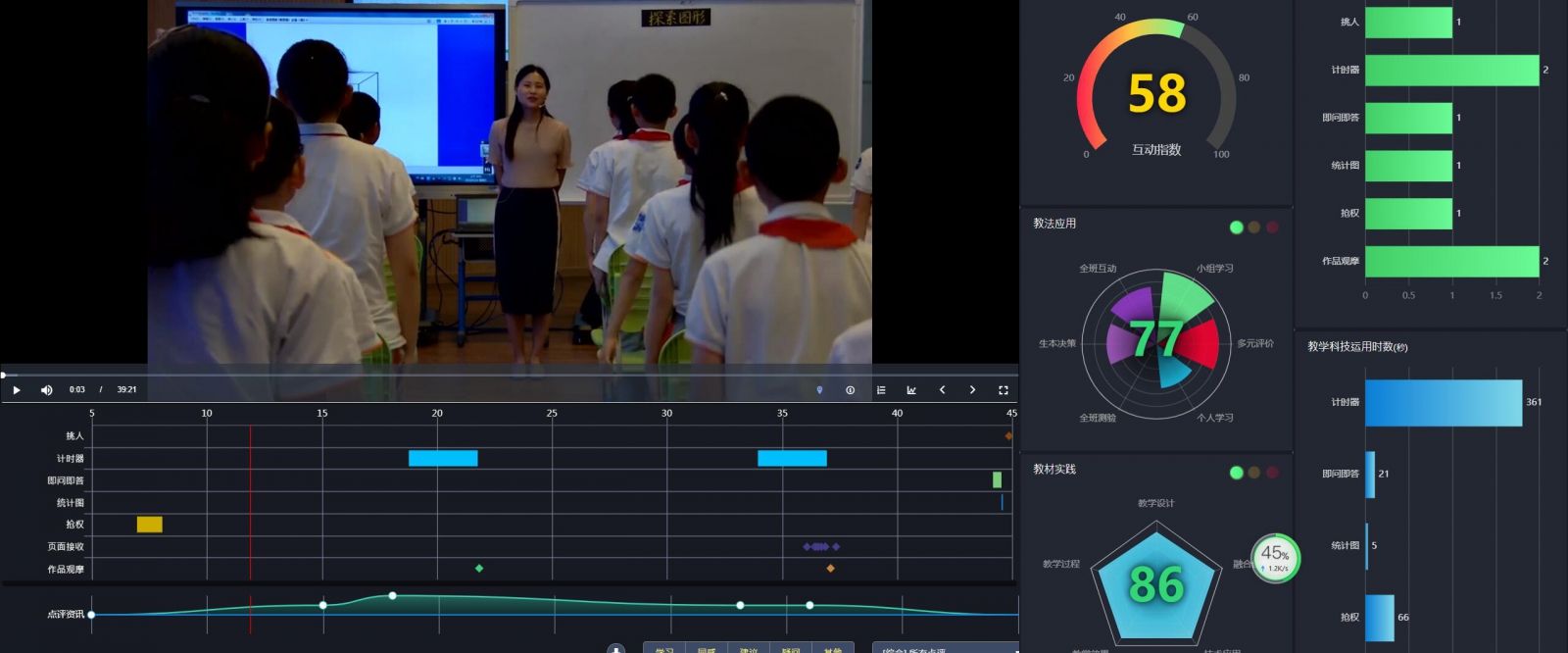Open the list view icon in player
Viewport: 1568px width, 653px height.
click(881, 390)
